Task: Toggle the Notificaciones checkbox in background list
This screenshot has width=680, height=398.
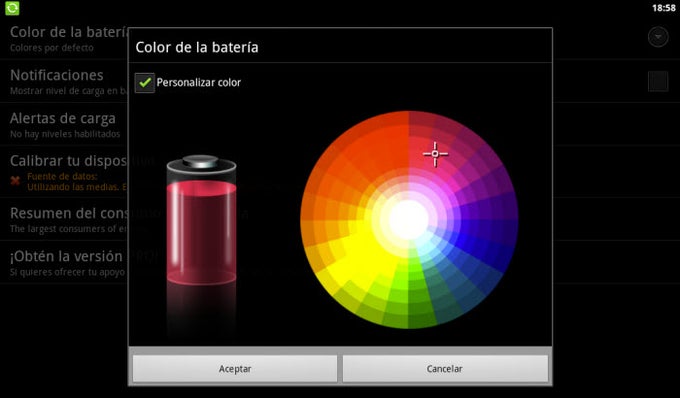Action: click(658, 81)
